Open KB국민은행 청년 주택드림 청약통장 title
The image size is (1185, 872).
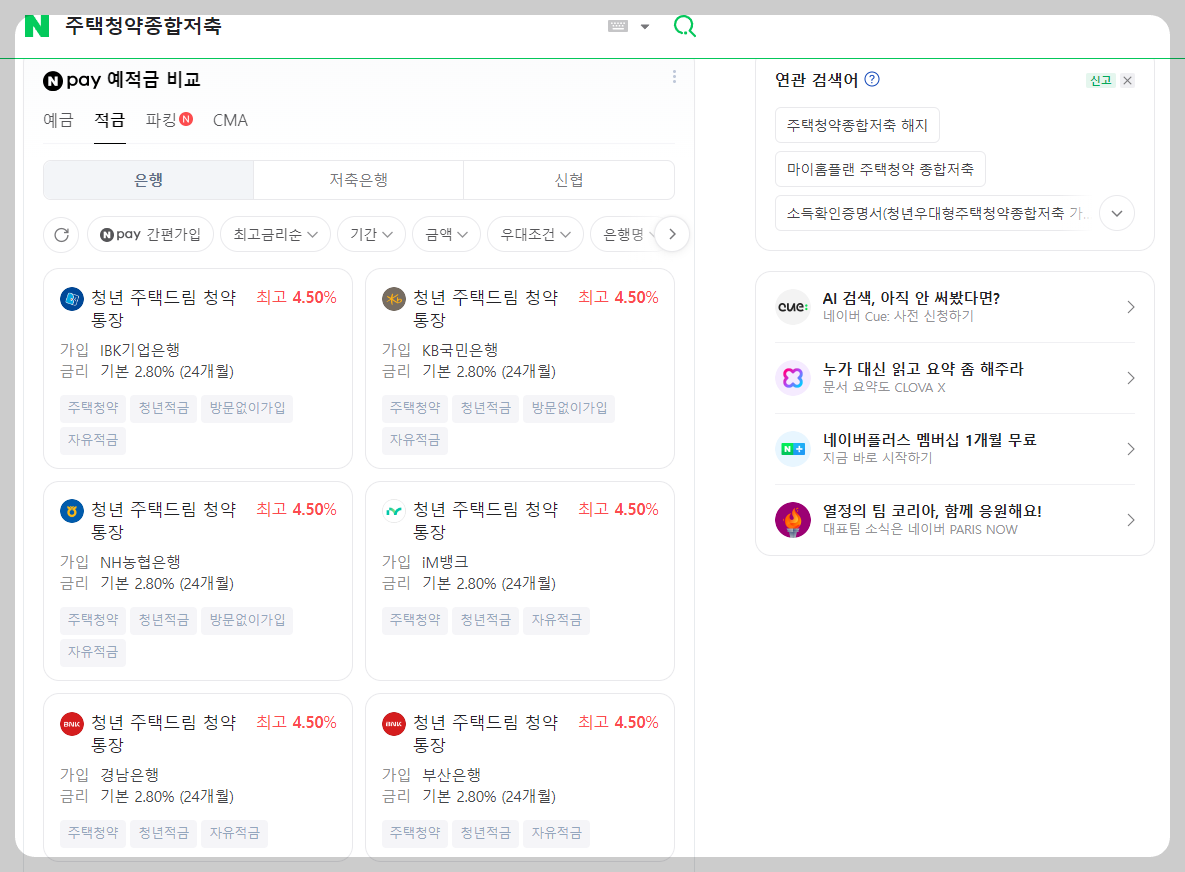486,308
